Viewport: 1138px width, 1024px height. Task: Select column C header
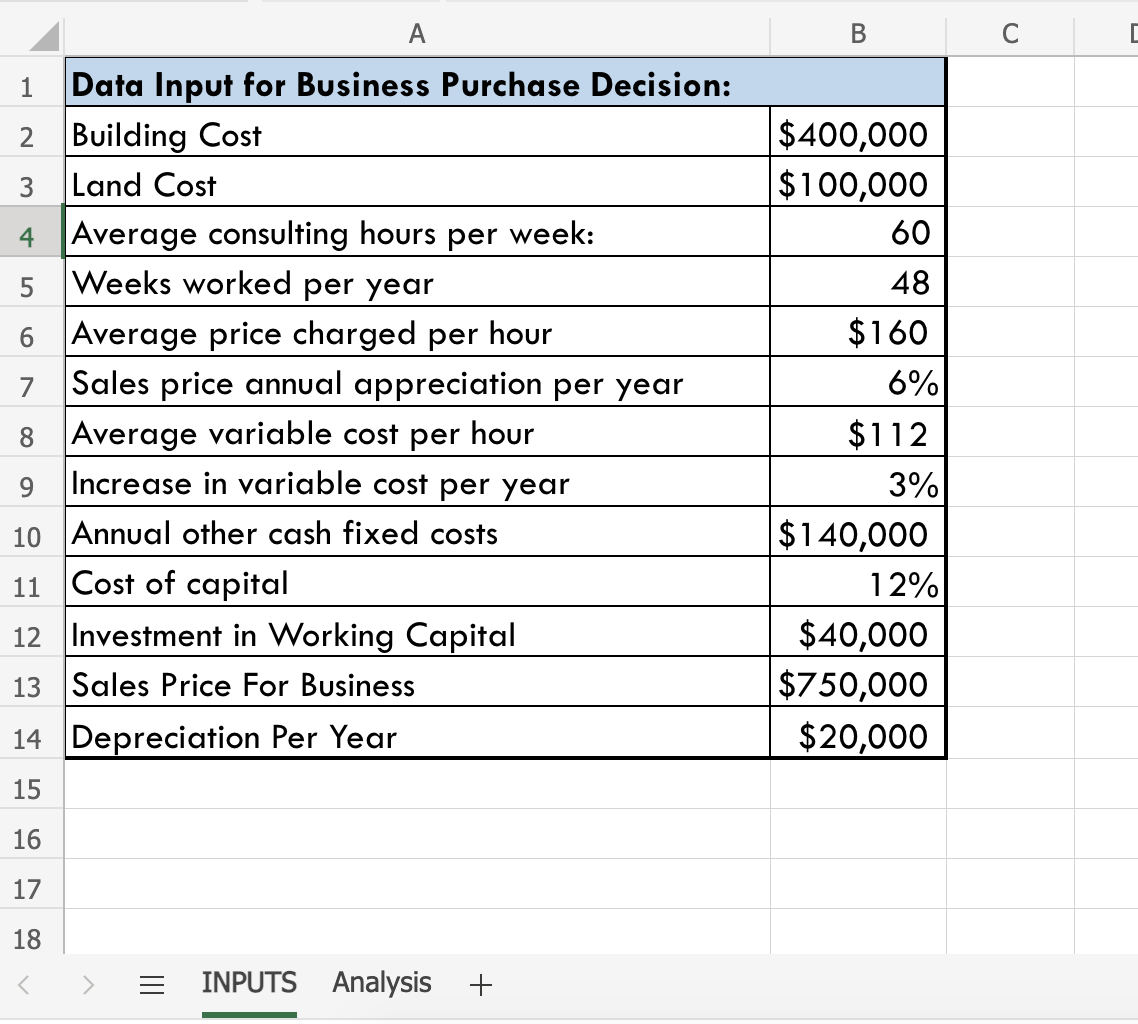point(1009,33)
